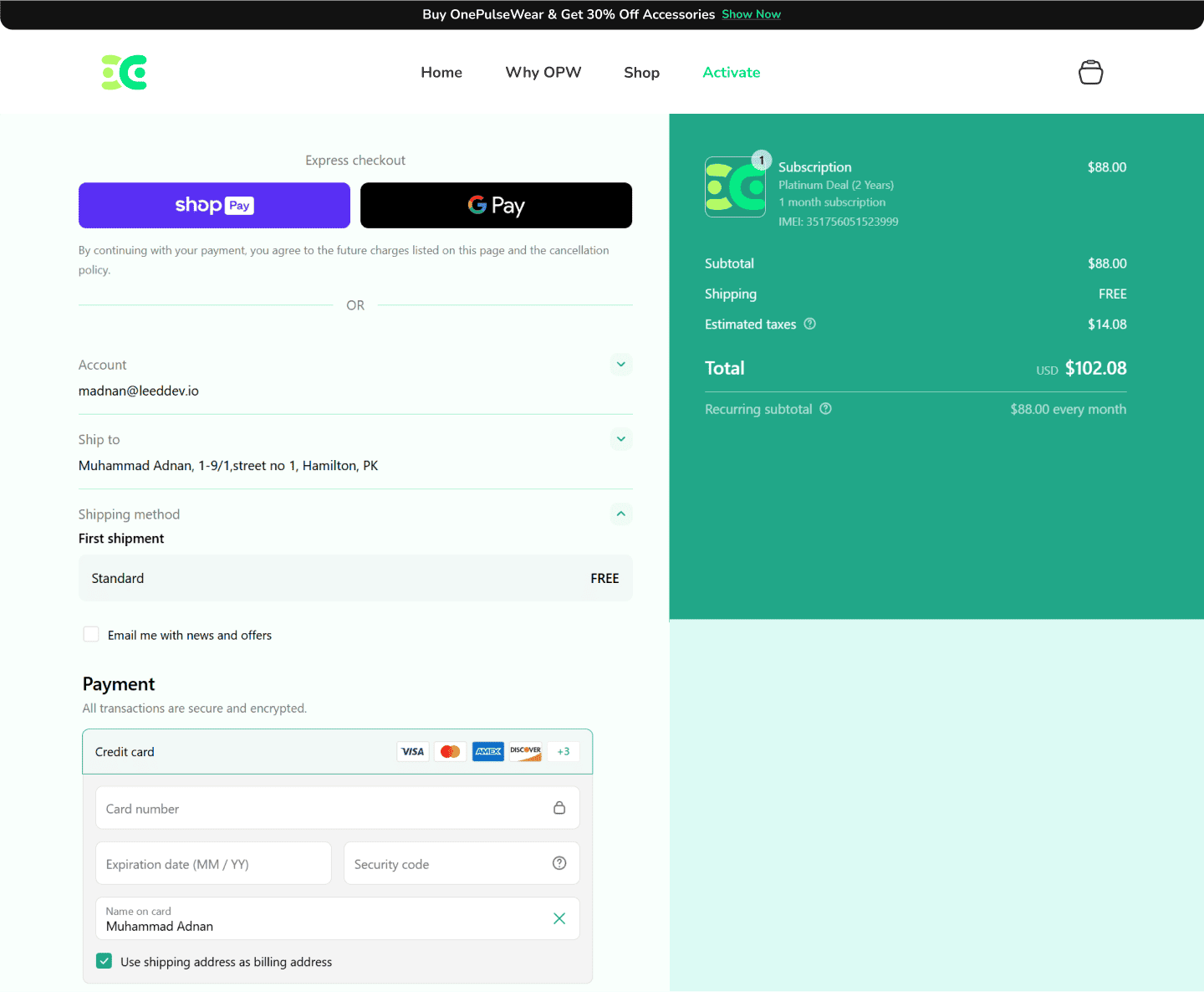Click the quantity badge on the product image

tap(761, 160)
